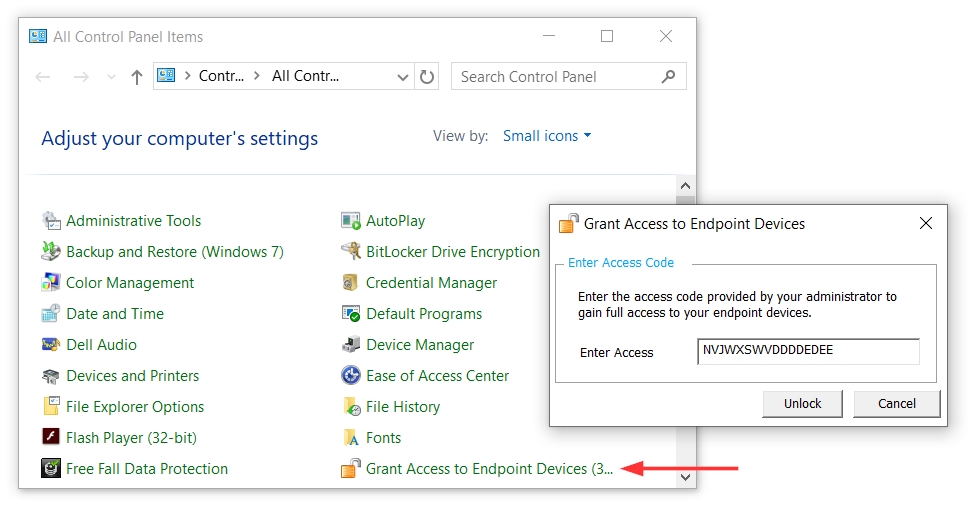Open the Dell Audio icon
Image resolution: width=971 pixels, height=514 pixels.
point(51,345)
